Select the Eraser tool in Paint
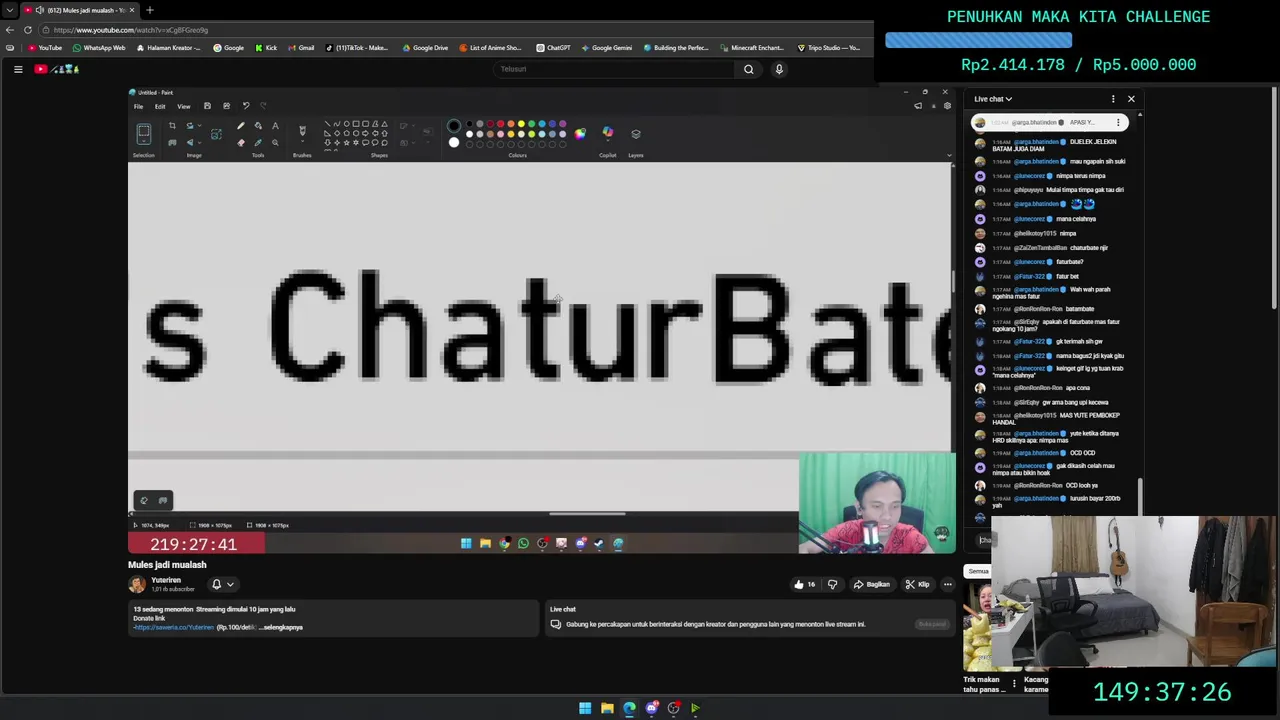 tap(240, 142)
